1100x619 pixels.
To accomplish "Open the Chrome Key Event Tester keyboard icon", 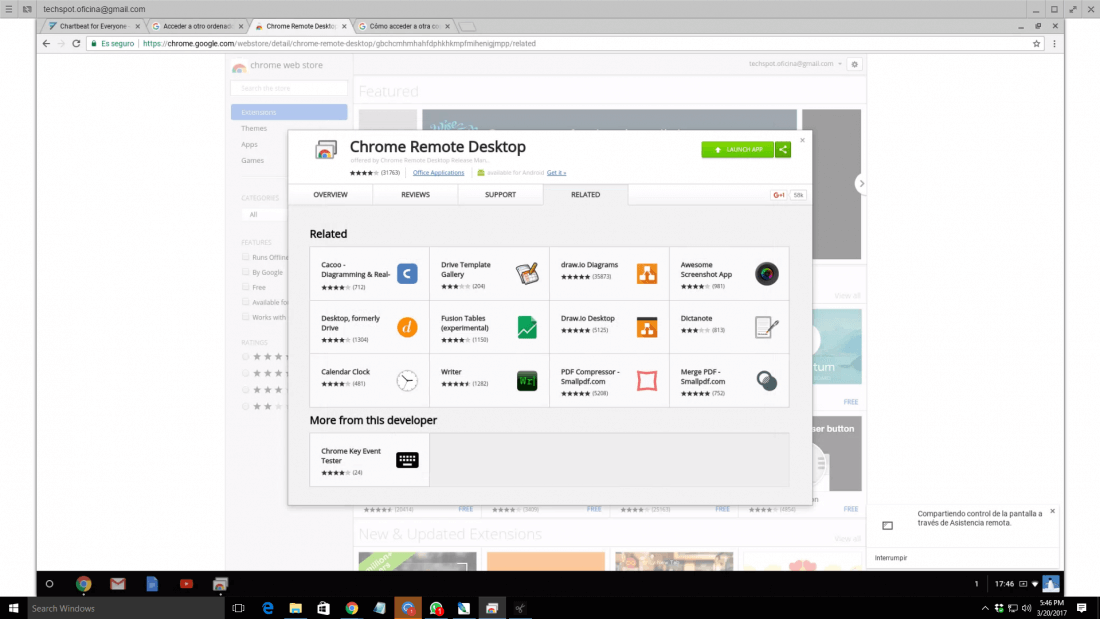I will click(x=407, y=460).
